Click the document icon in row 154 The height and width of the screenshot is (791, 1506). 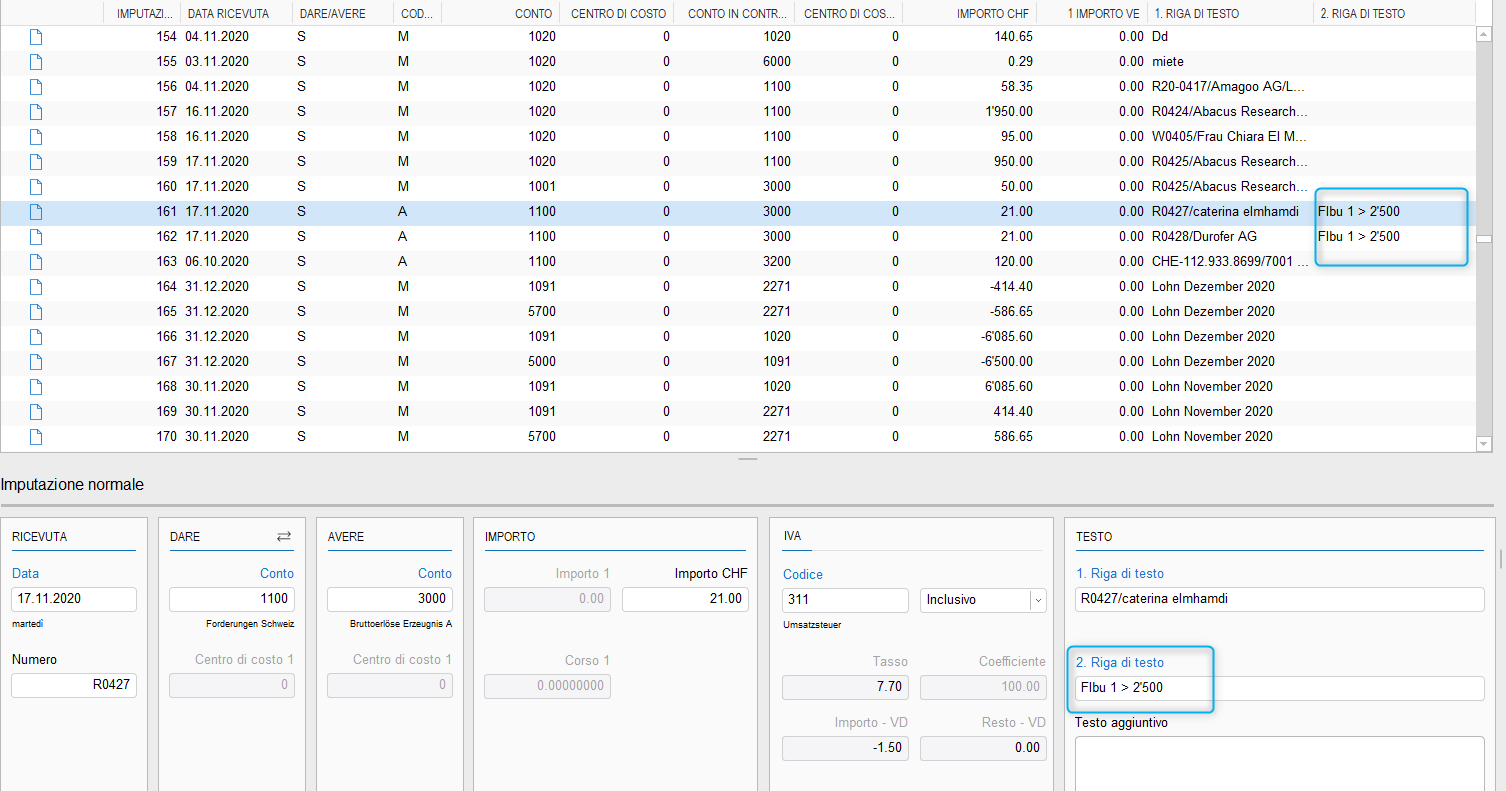[x=36, y=36]
